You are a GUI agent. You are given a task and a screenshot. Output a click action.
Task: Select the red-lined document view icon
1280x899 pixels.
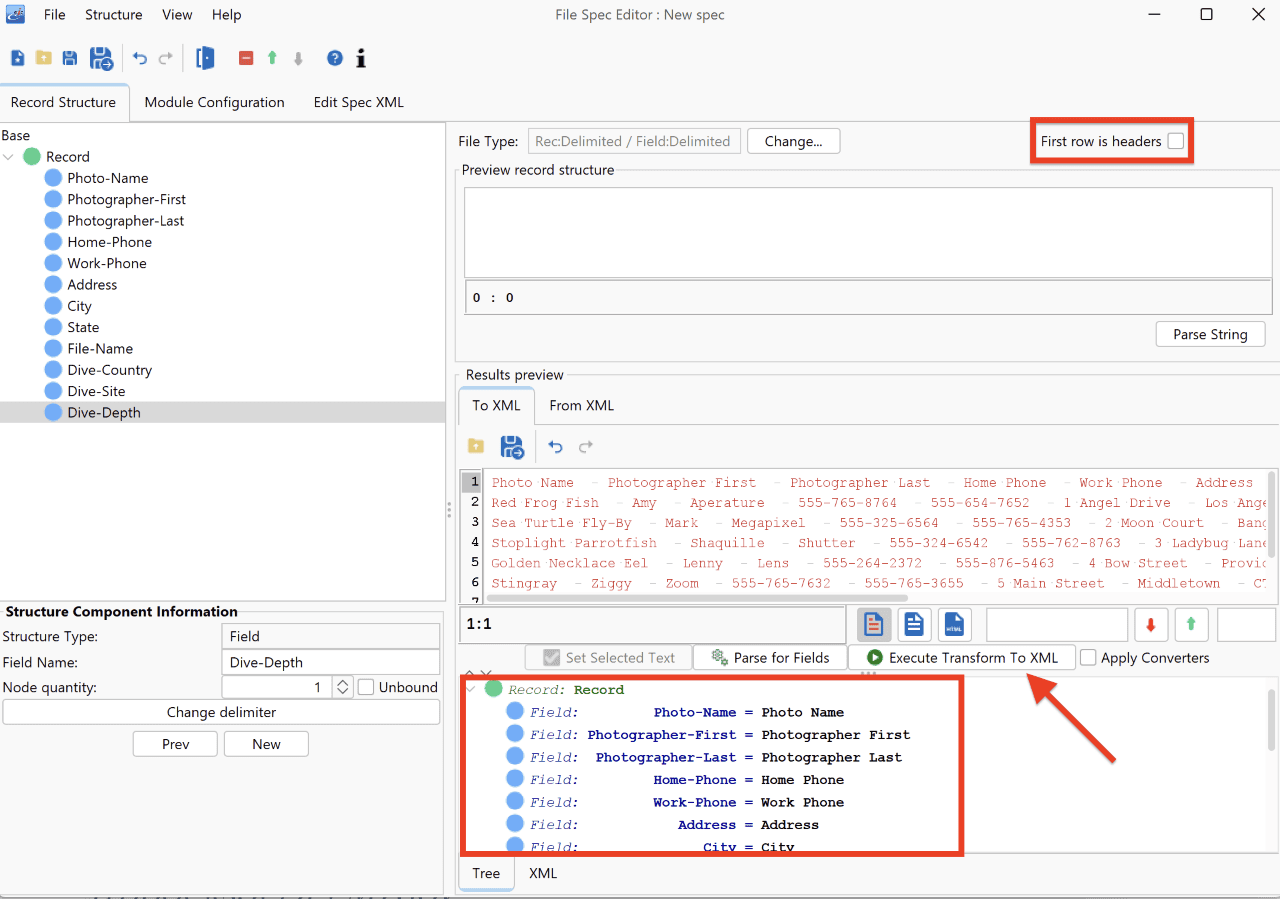tap(874, 625)
